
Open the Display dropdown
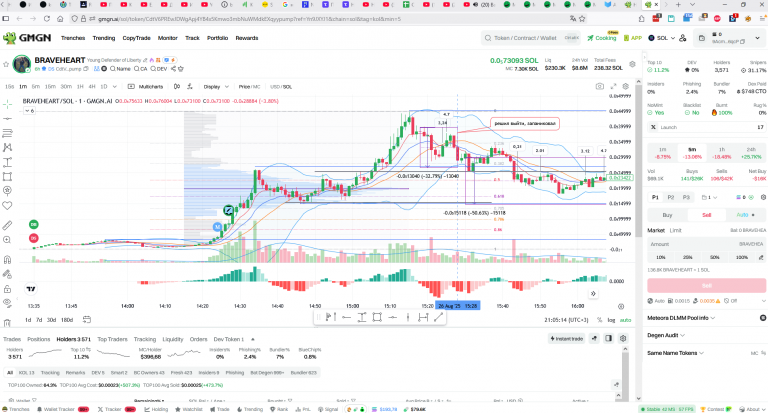(216, 87)
